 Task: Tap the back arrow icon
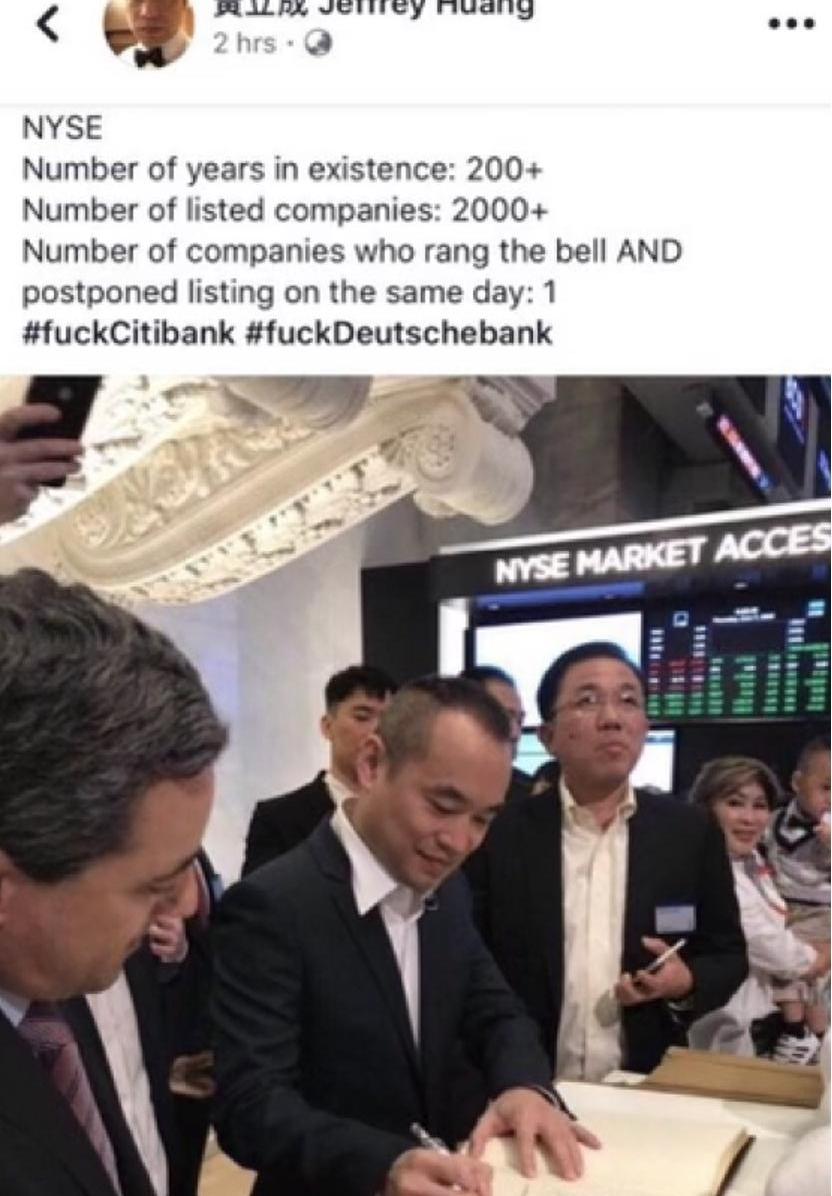pyautogui.click(x=47, y=25)
